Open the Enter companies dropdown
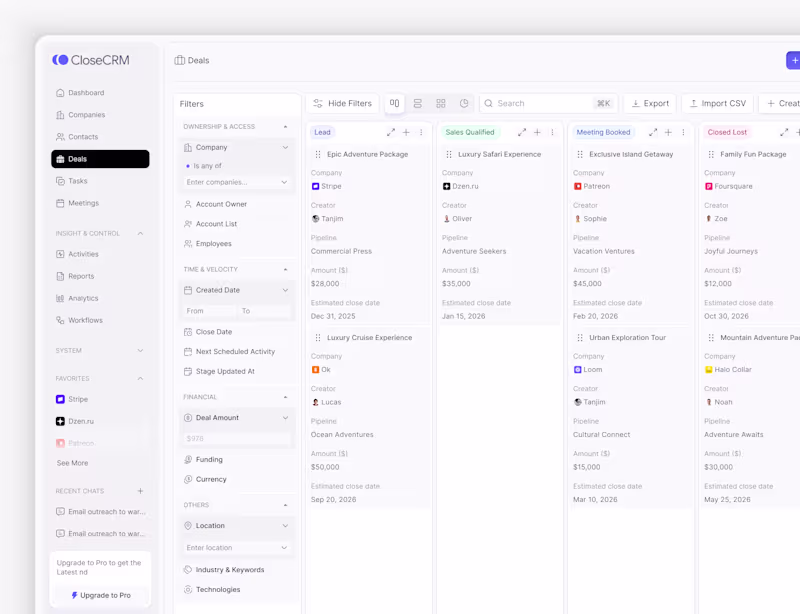The image size is (800, 614). (x=237, y=182)
